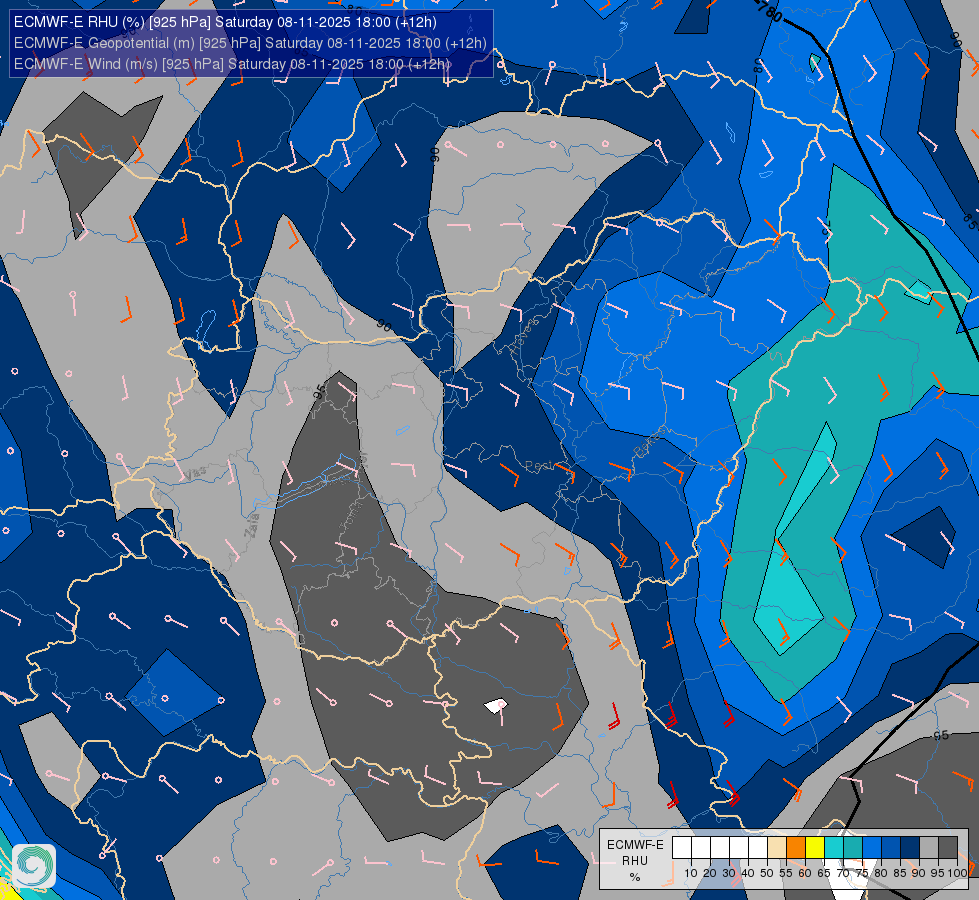Pick the teal 70-75 legend swatch
Image resolution: width=979 pixels, height=900 pixels.
coord(853,848)
